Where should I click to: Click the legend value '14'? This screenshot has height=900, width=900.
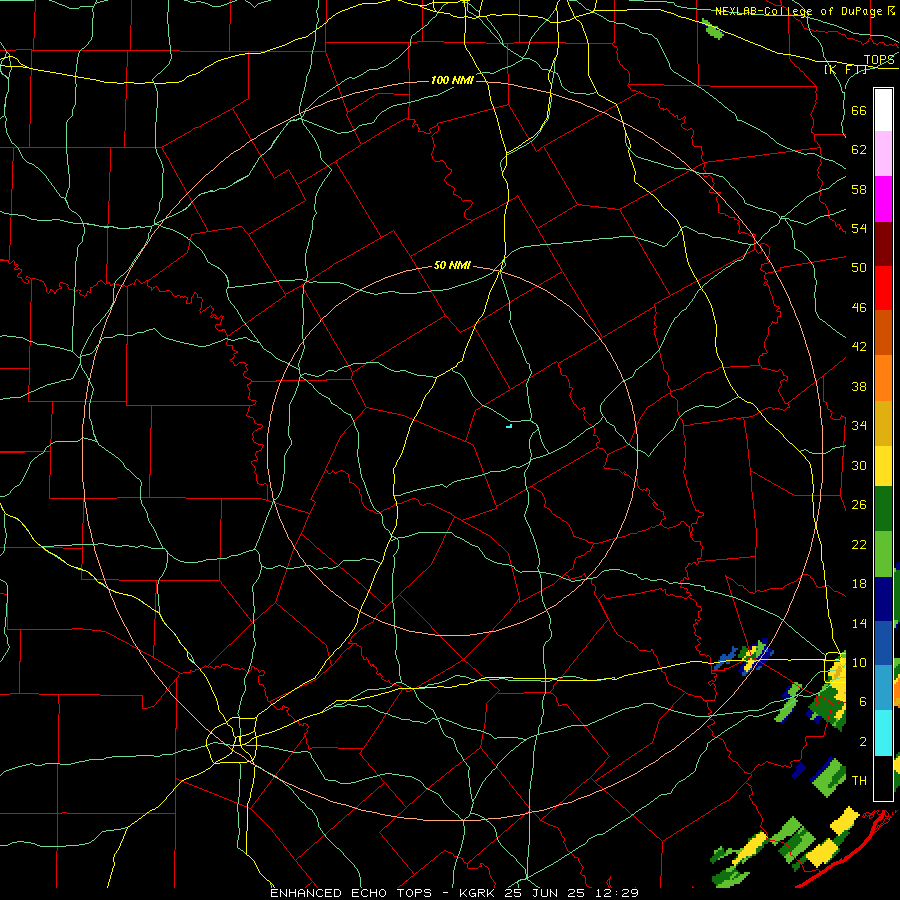[859, 623]
